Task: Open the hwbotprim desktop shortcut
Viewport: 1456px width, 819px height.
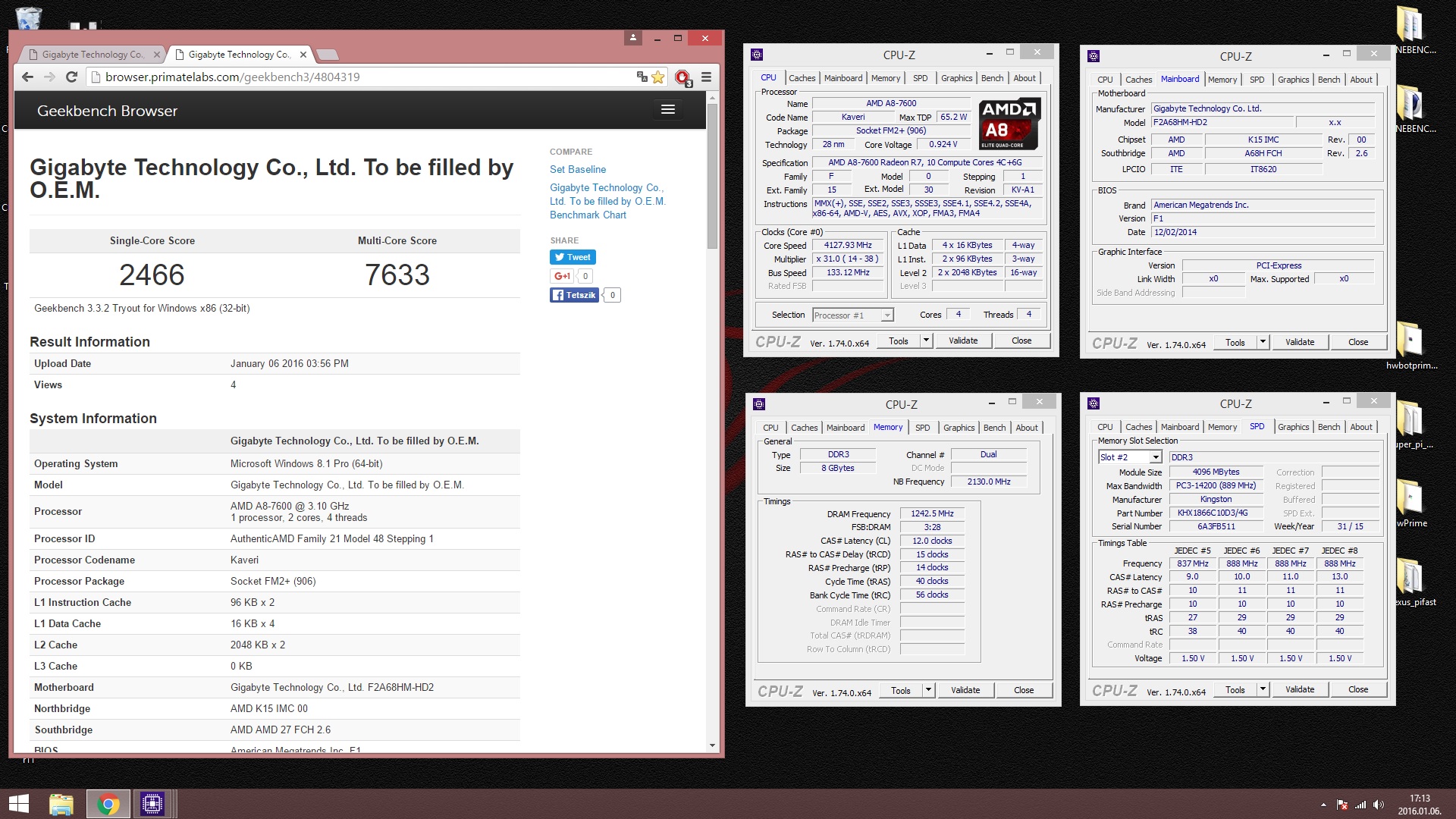Action: pos(1411,345)
